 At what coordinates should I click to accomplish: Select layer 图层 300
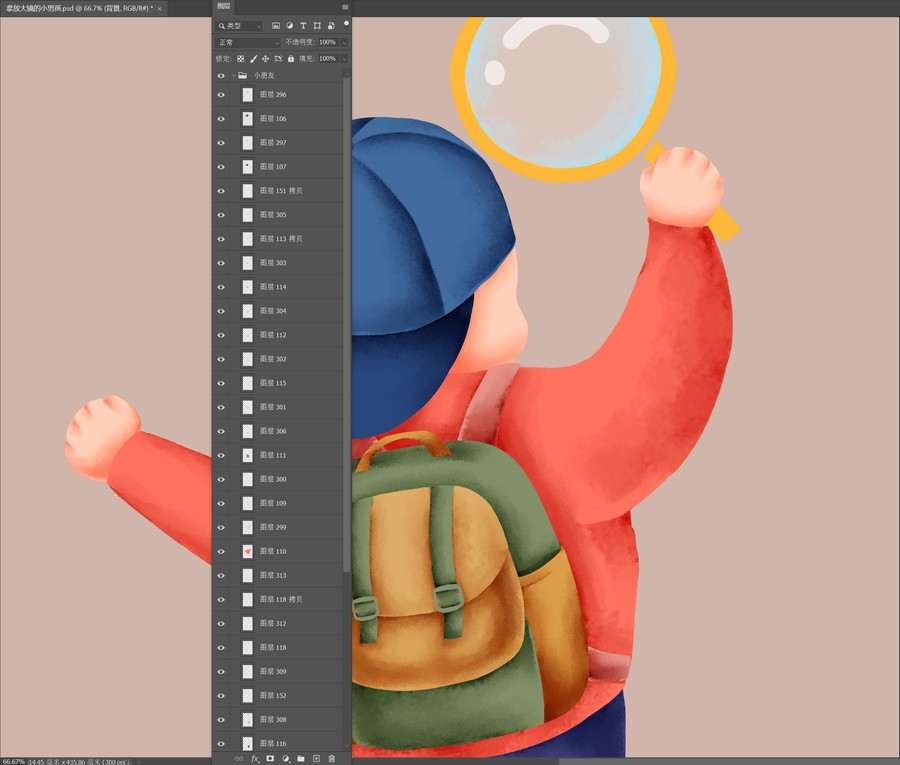coord(278,479)
